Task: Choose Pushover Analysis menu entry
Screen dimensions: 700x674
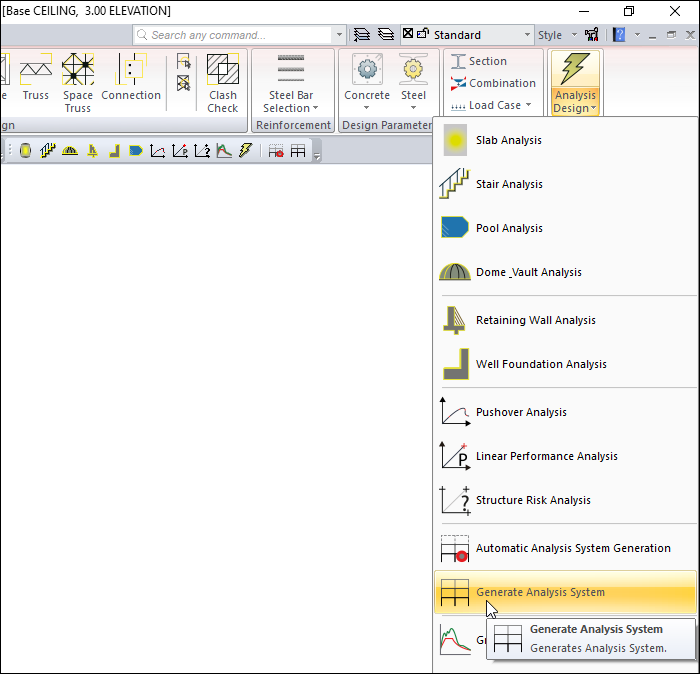Action: (x=521, y=412)
